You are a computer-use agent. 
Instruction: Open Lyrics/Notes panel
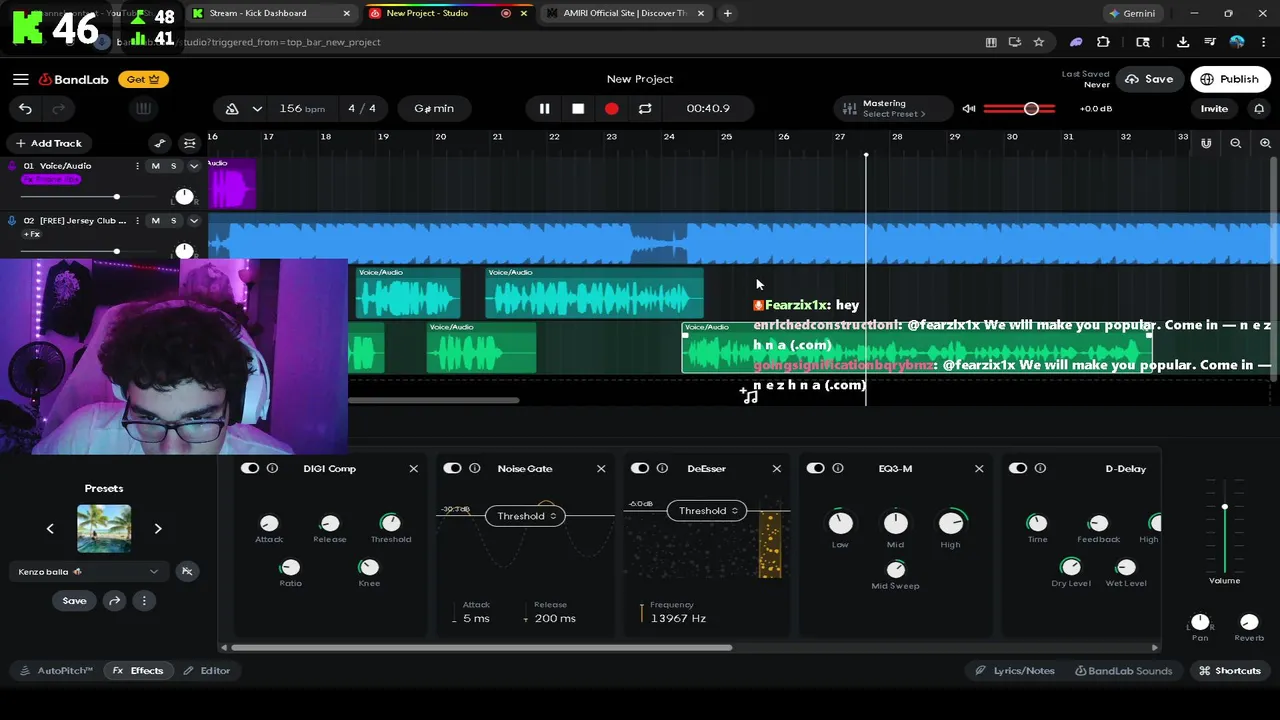point(1015,671)
